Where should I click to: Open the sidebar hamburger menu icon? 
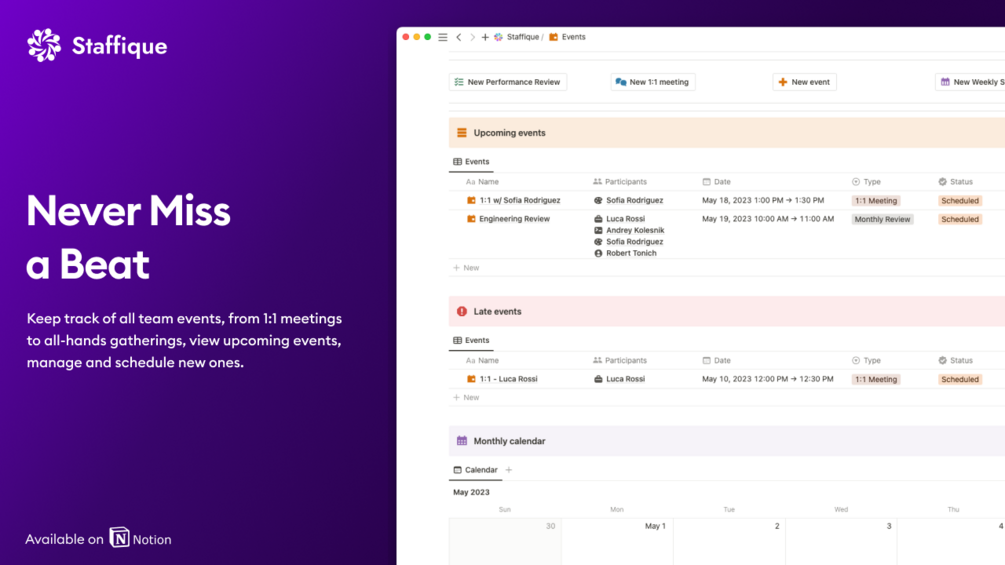tap(443, 37)
